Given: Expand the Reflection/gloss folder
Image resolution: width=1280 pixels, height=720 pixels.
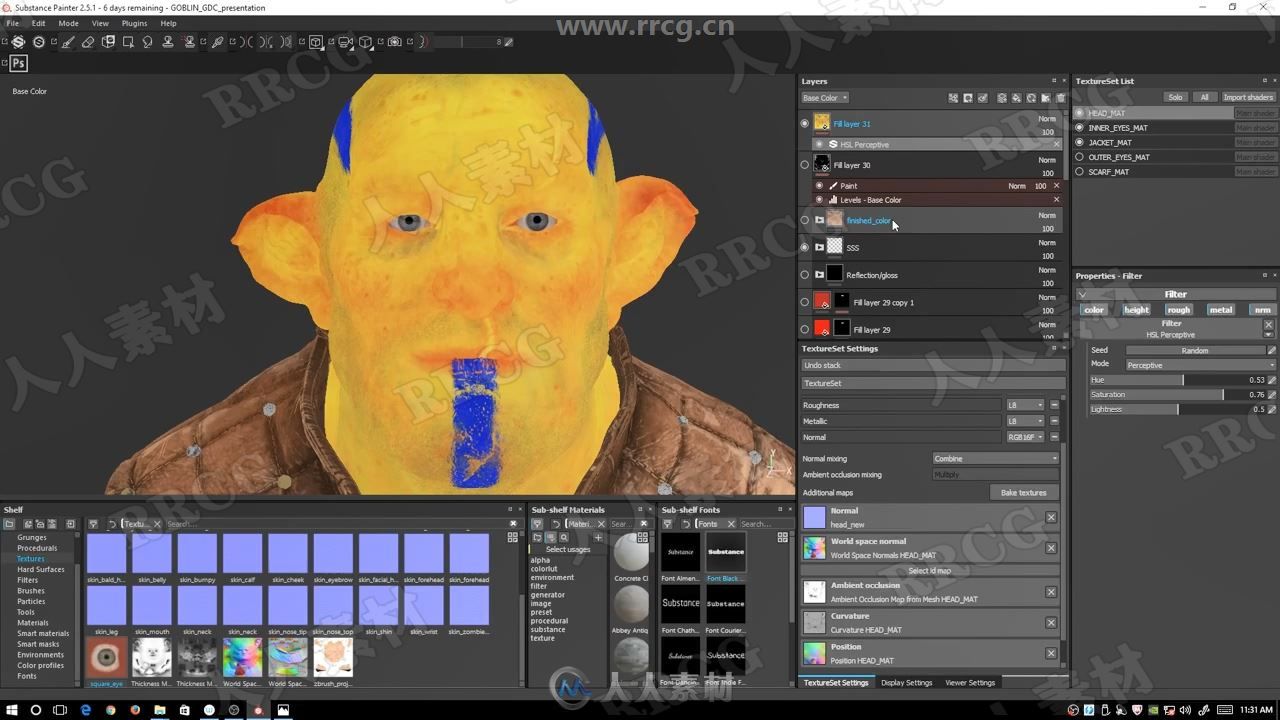Looking at the screenshot, I should 819,275.
